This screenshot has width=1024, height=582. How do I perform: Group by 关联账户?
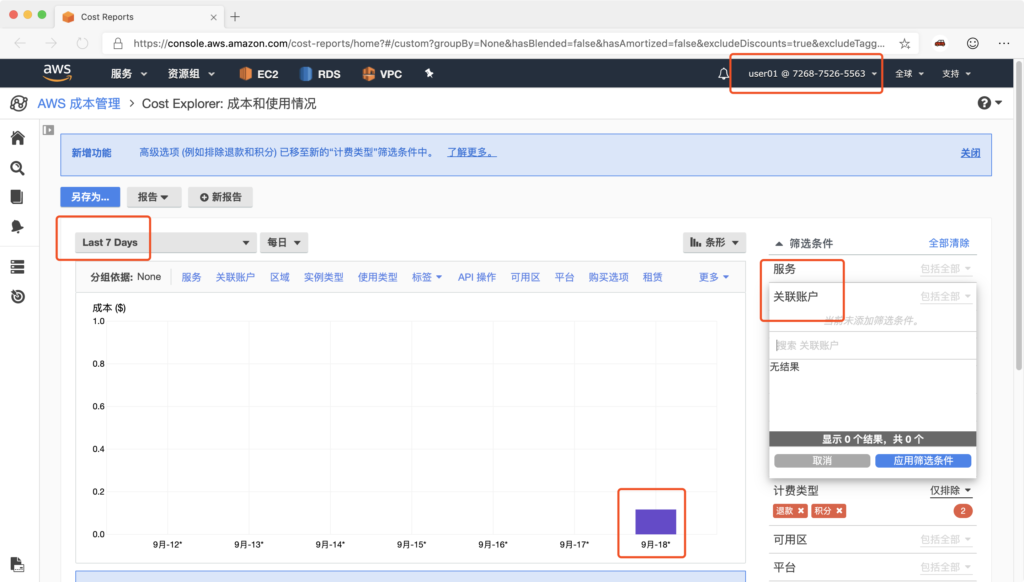235,277
